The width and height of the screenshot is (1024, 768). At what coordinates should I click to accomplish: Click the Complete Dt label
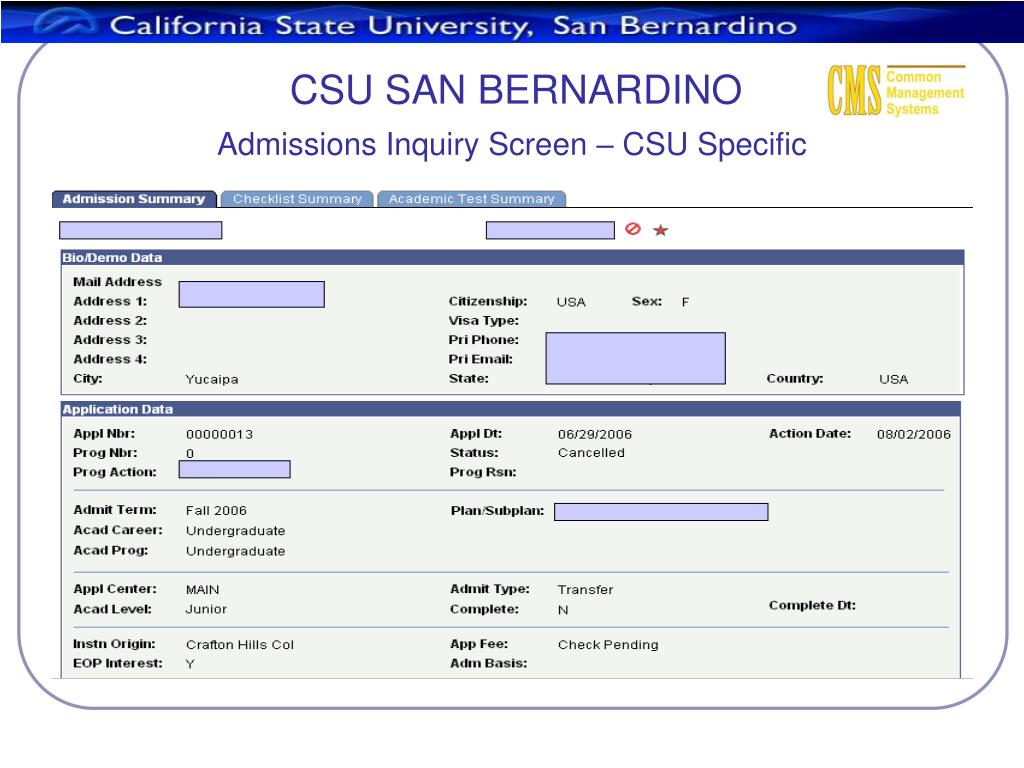coord(812,605)
